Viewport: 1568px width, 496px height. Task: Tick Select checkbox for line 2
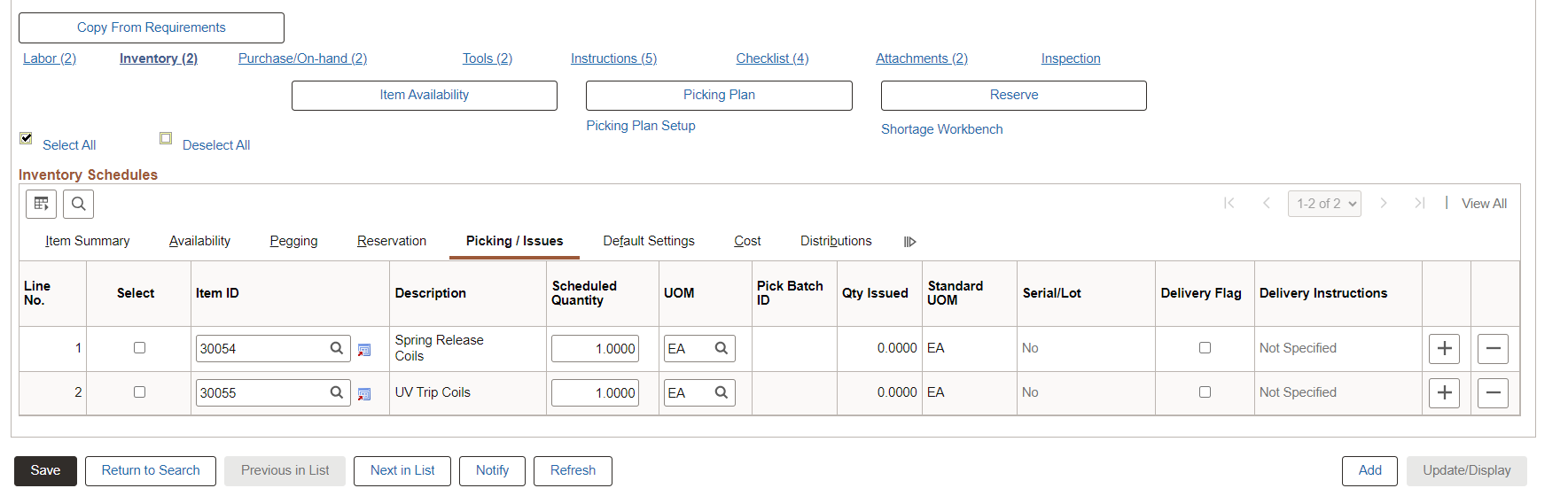(x=139, y=391)
